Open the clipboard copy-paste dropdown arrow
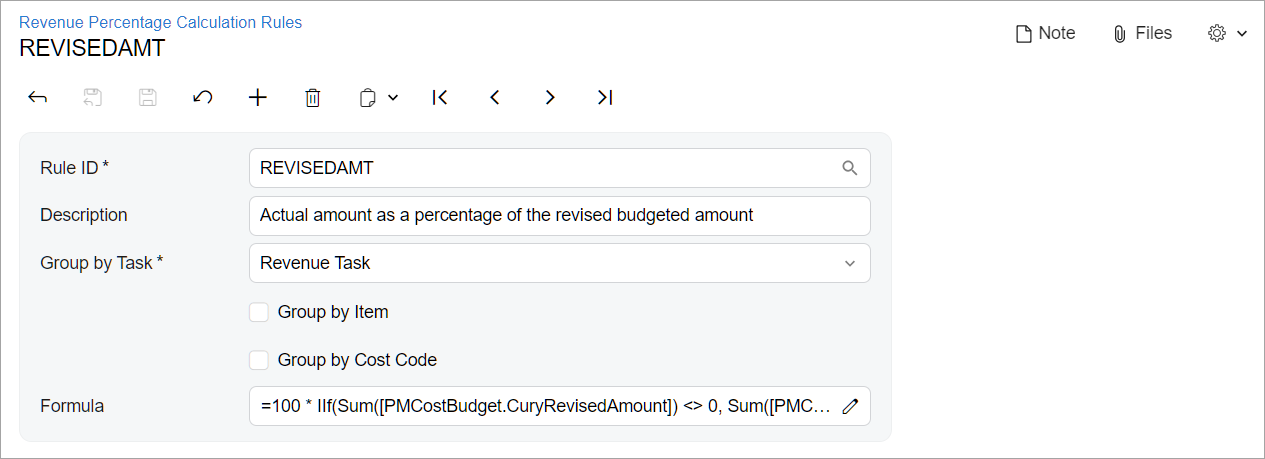This screenshot has width=1265, height=459. [393, 97]
